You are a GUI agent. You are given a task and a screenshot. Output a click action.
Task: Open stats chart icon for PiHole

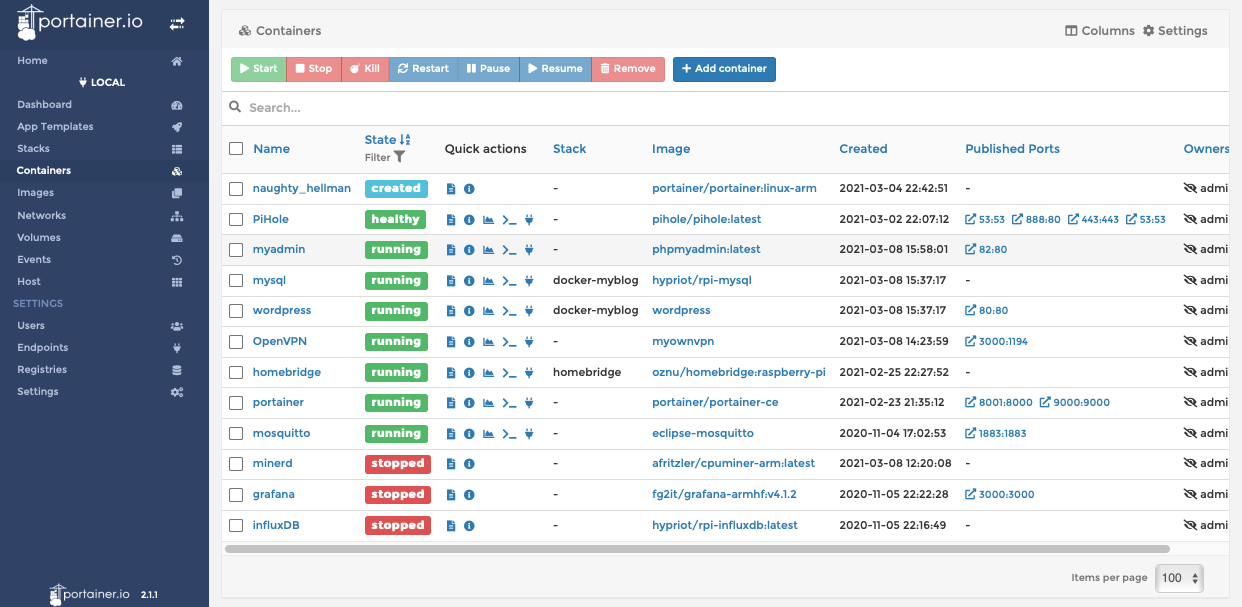[x=489, y=219]
